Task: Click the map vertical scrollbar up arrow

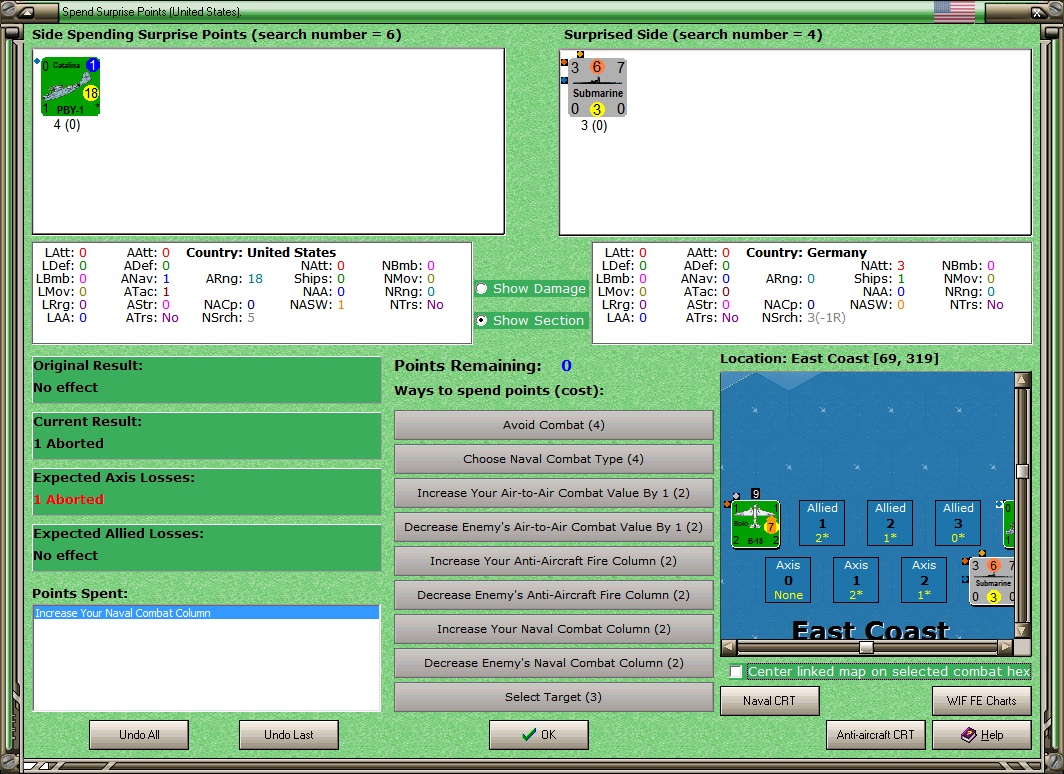Action: (x=1022, y=380)
